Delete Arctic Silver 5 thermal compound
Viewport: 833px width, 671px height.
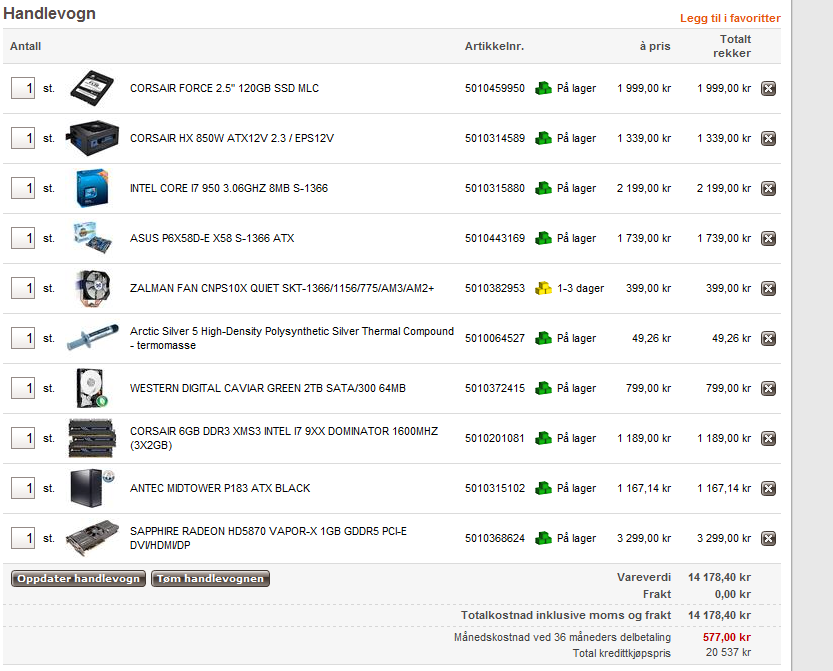tap(768, 338)
